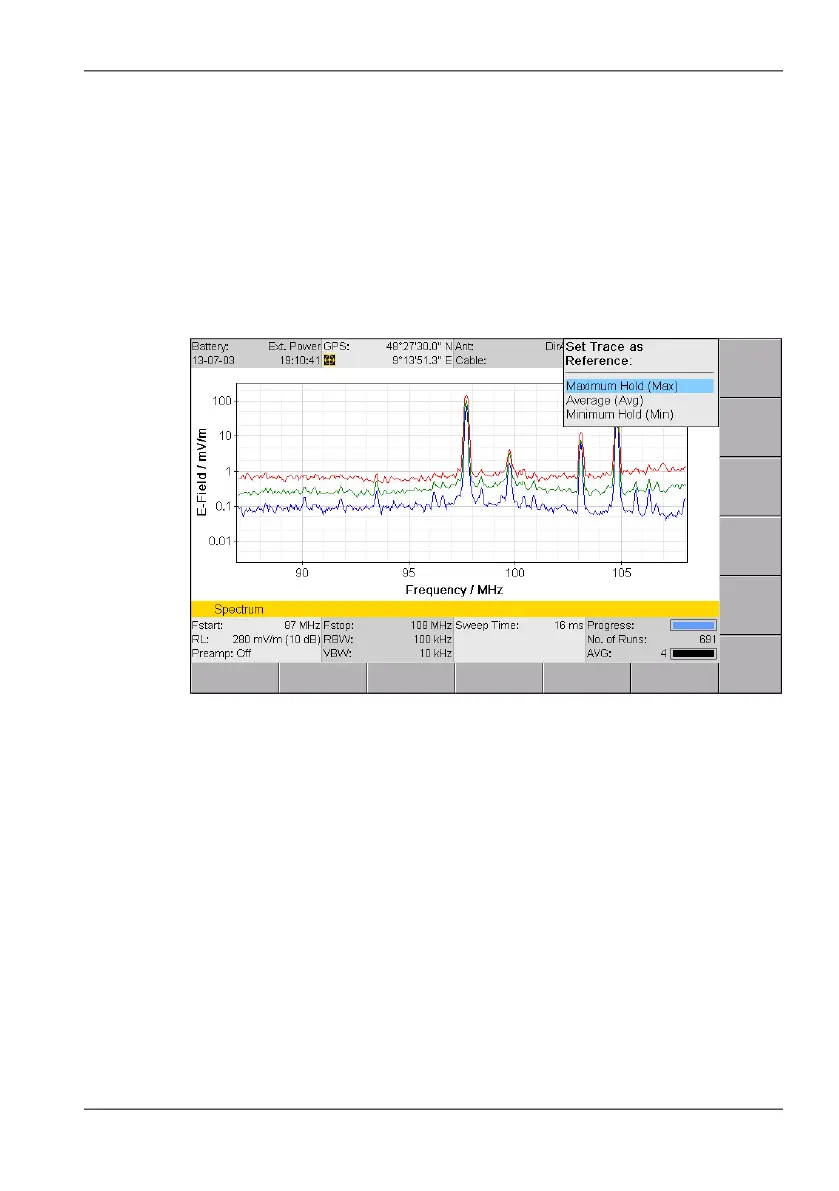Click GPS longitude 9°13'51.3" E
This screenshot has width=839, height=1191.
[x=422, y=361]
